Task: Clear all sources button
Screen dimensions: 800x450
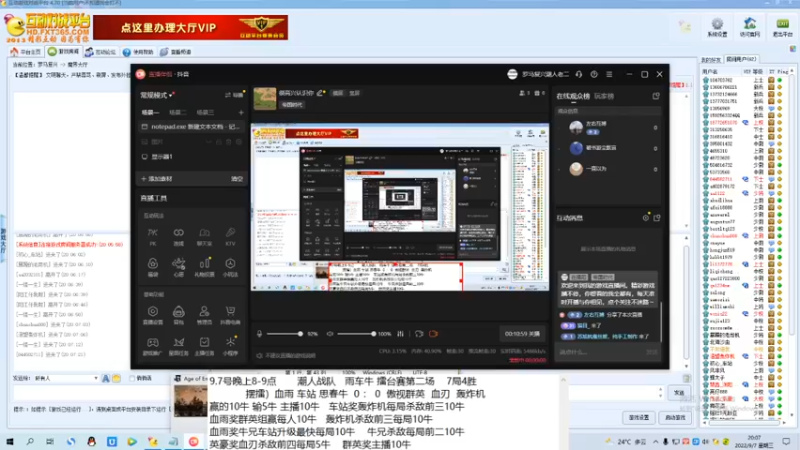Action: [x=237, y=179]
